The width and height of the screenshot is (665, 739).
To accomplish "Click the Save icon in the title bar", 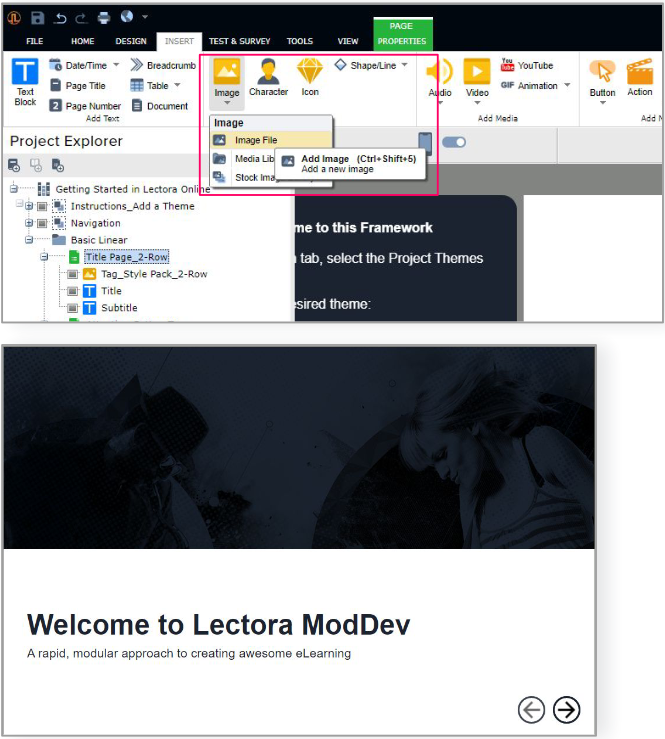I will (x=38, y=17).
